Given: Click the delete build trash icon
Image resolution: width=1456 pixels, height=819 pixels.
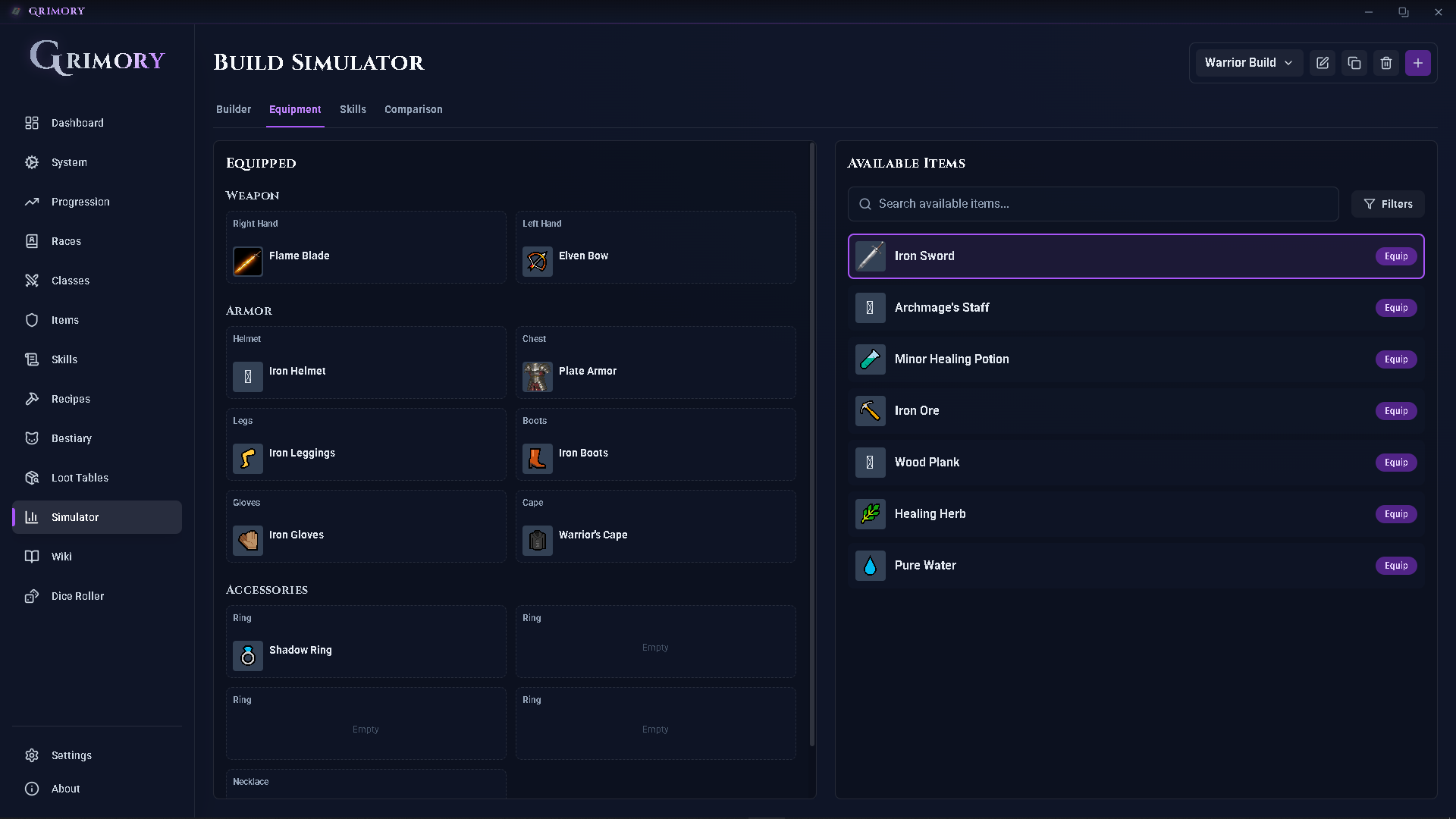Looking at the screenshot, I should [1386, 63].
